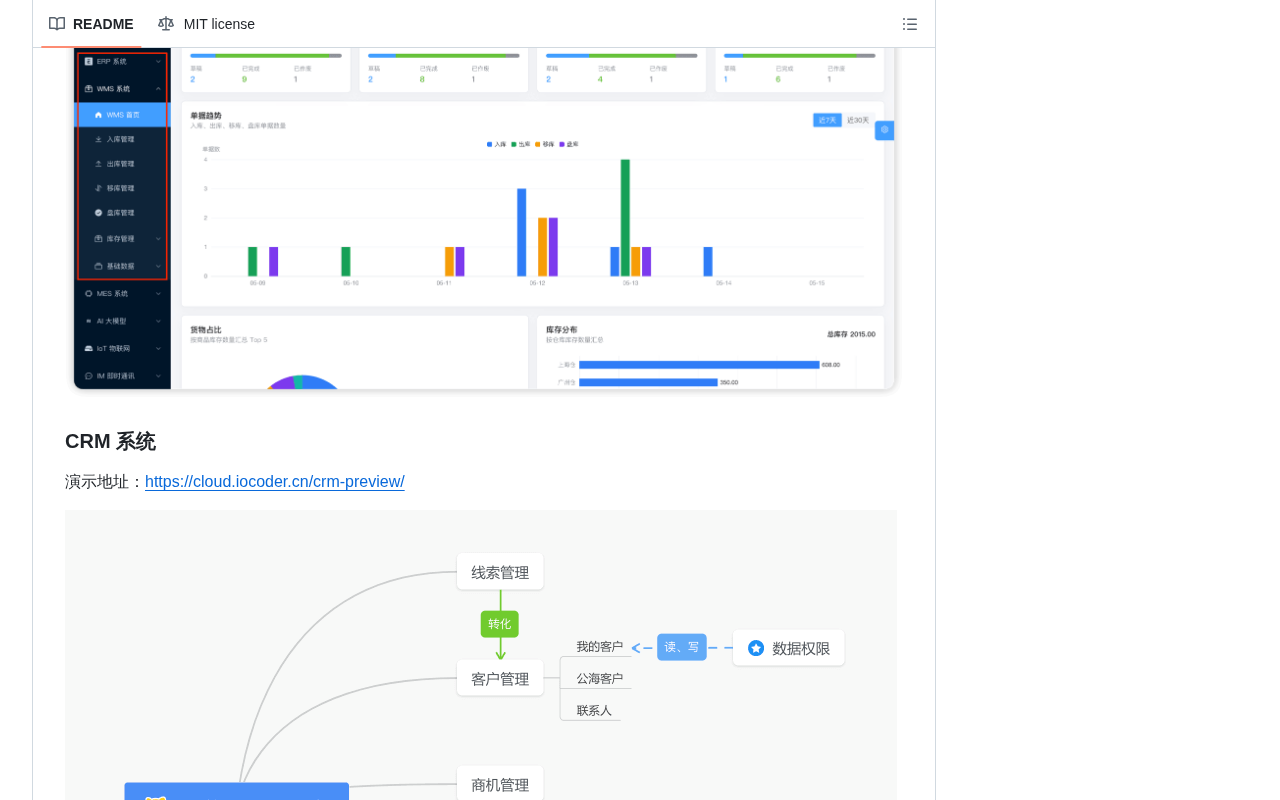1280x800 pixels.
Task: Click the progress bar above the 9 count
Action: [x=266, y=56]
